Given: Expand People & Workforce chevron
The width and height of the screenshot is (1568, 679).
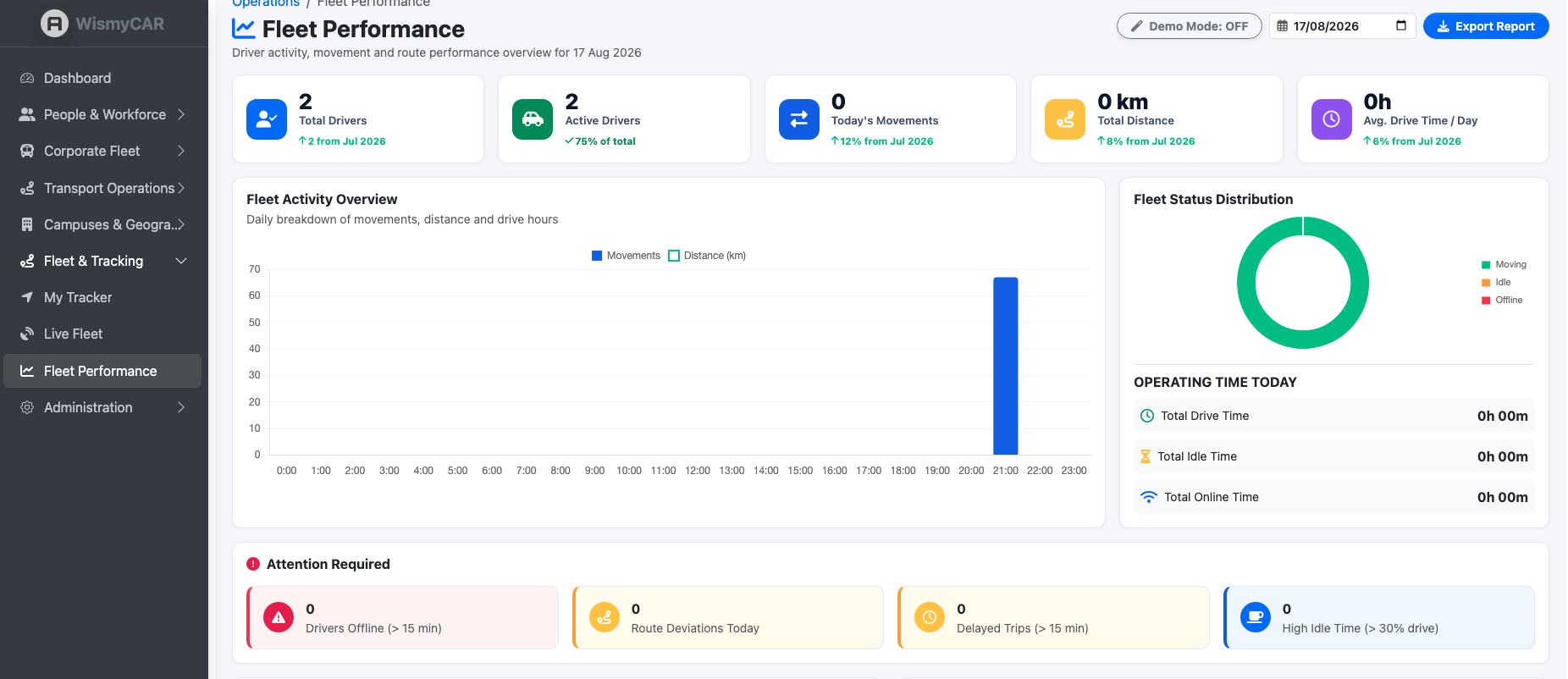Looking at the screenshot, I should coord(181,114).
